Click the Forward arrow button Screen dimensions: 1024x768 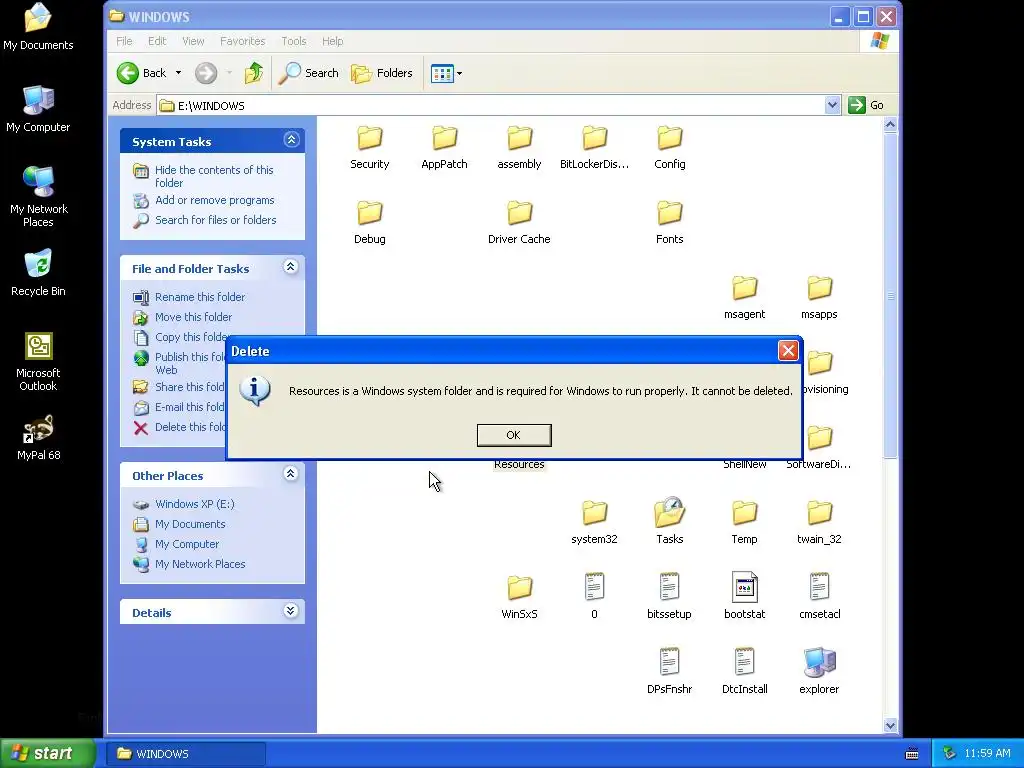[206, 73]
